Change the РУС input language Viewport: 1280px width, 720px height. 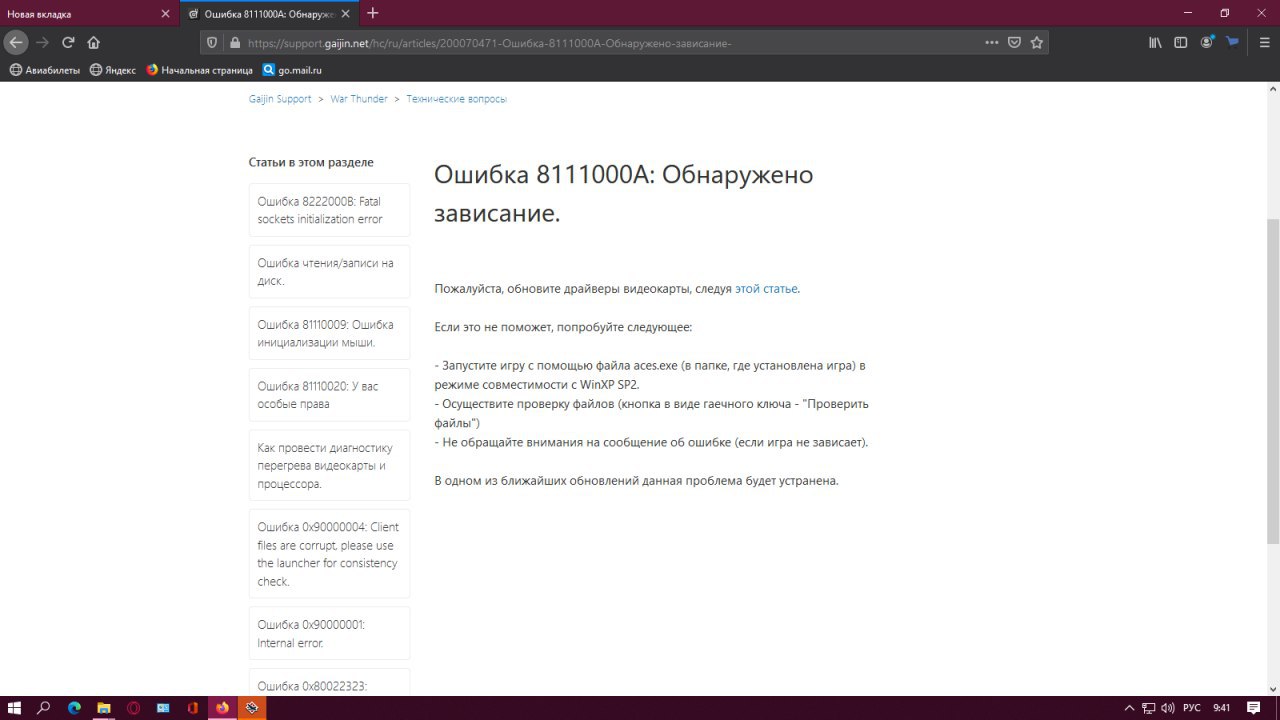pos(1192,708)
